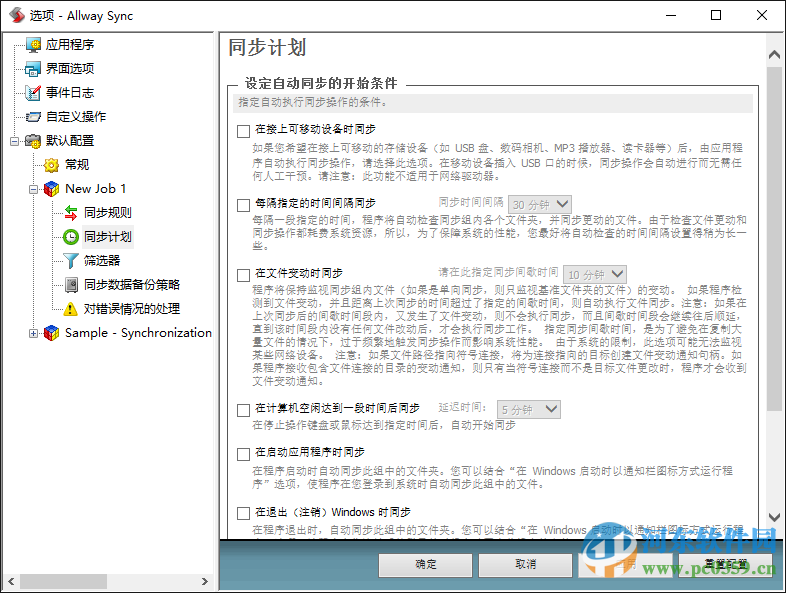Enable 在计算机空闲达到一段时间后同步 checkbox

(244, 410)
